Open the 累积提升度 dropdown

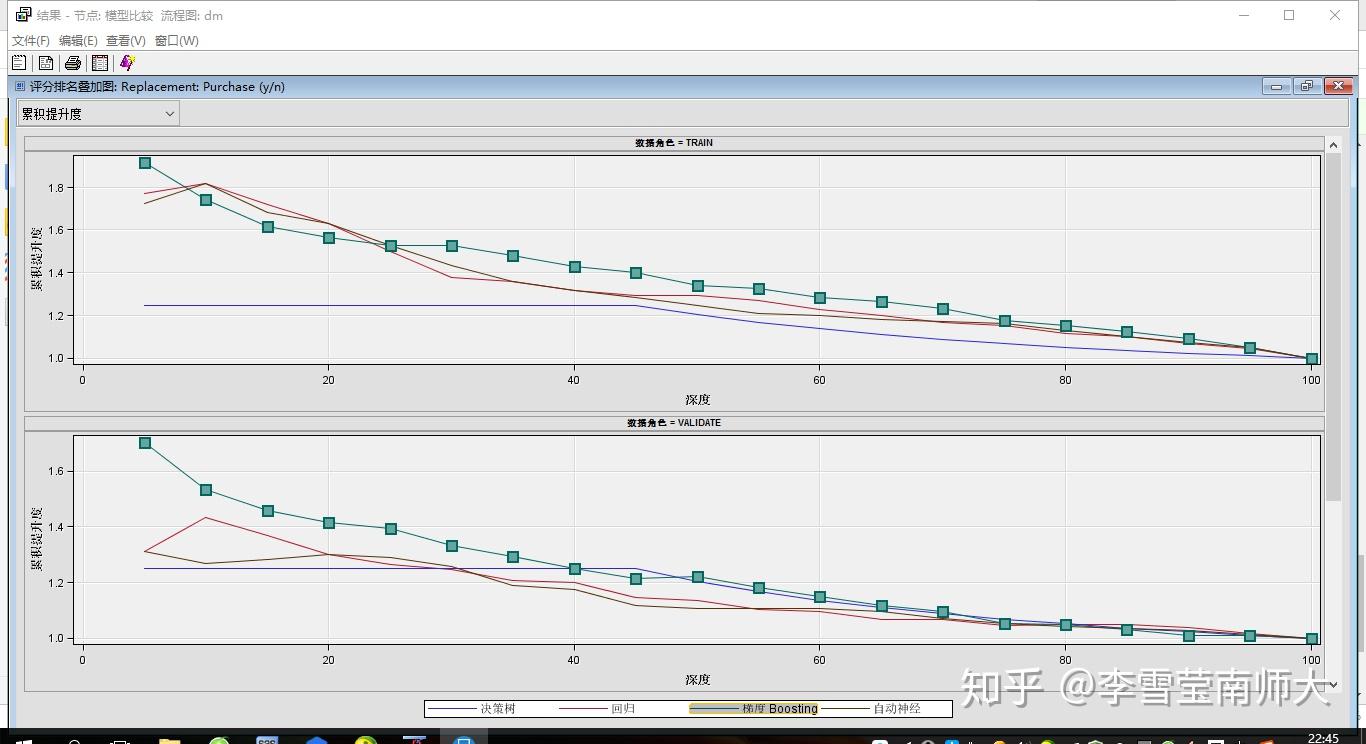(168, 113)
